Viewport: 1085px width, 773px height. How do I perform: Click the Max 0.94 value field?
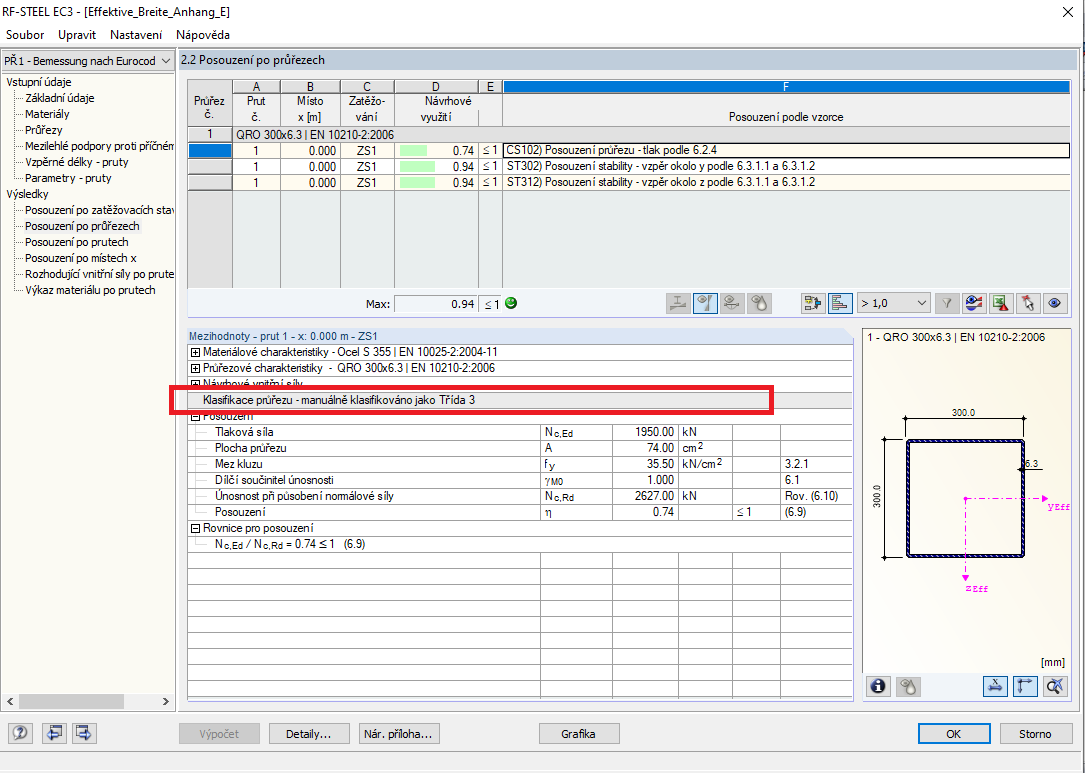point(435,304)
